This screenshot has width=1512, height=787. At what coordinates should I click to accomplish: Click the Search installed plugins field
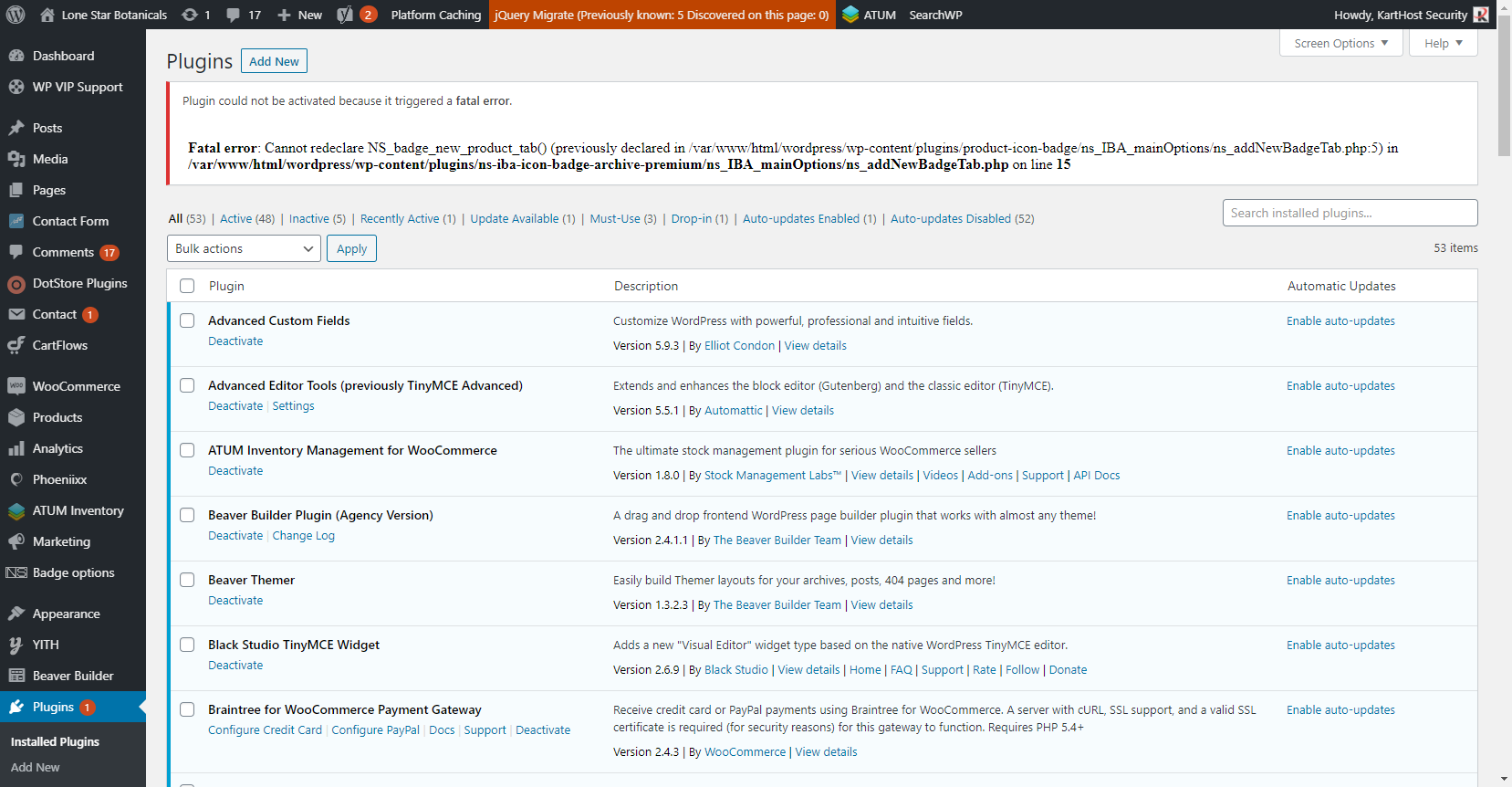pos(1350,213)
